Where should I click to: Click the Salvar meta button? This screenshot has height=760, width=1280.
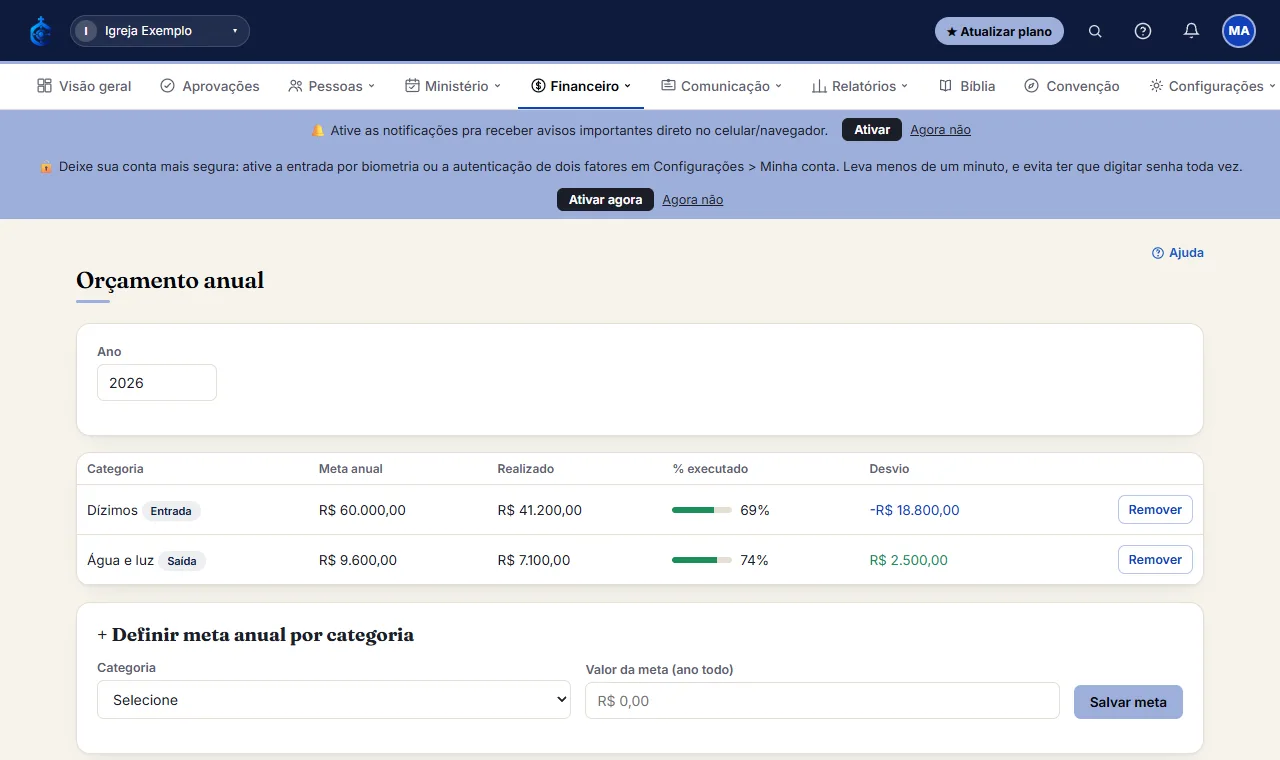point(1128,702)
